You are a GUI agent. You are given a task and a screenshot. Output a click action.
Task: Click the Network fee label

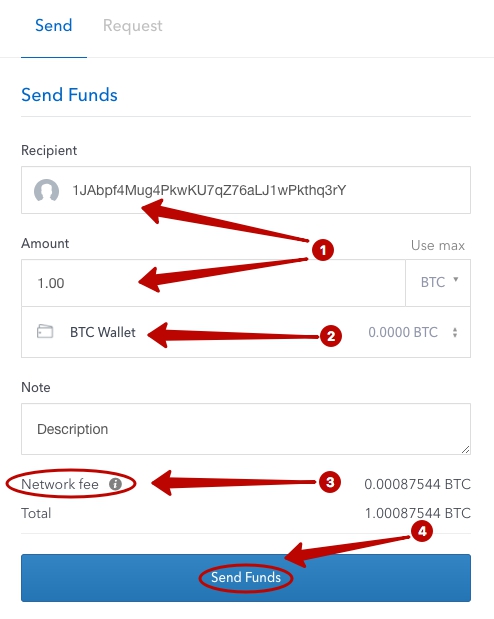[60, 484]
